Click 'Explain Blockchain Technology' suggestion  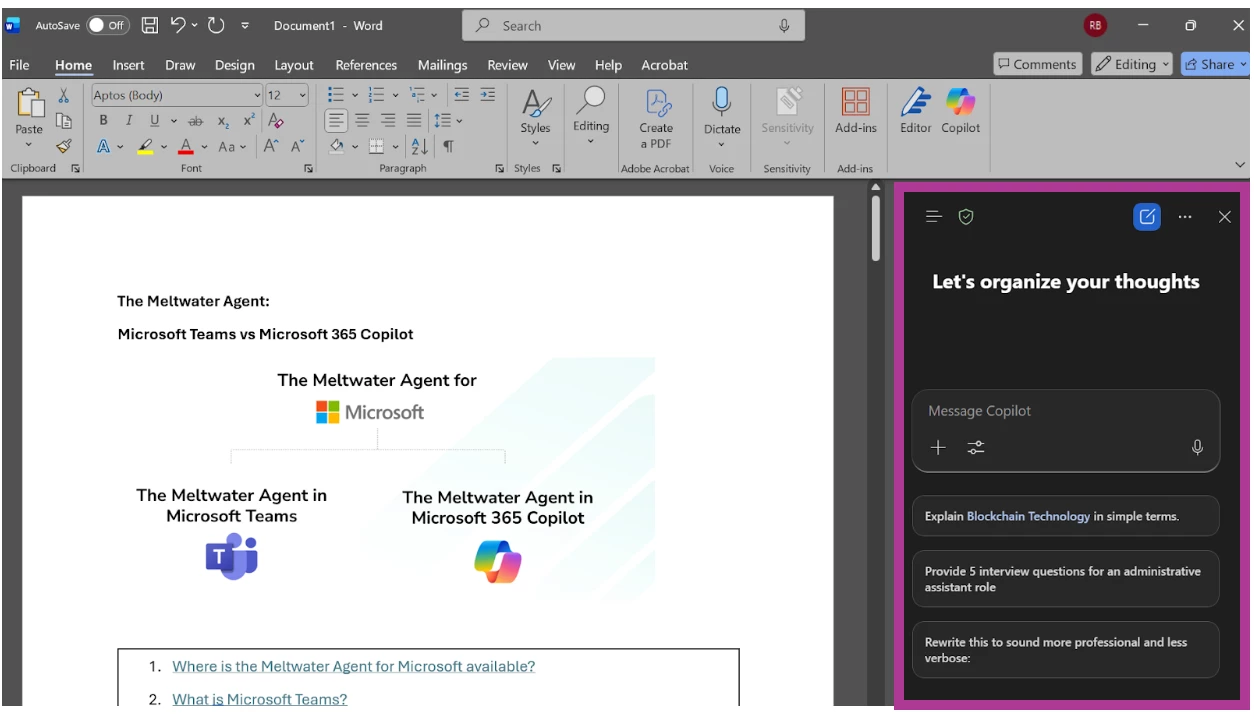coord(1066,516)
